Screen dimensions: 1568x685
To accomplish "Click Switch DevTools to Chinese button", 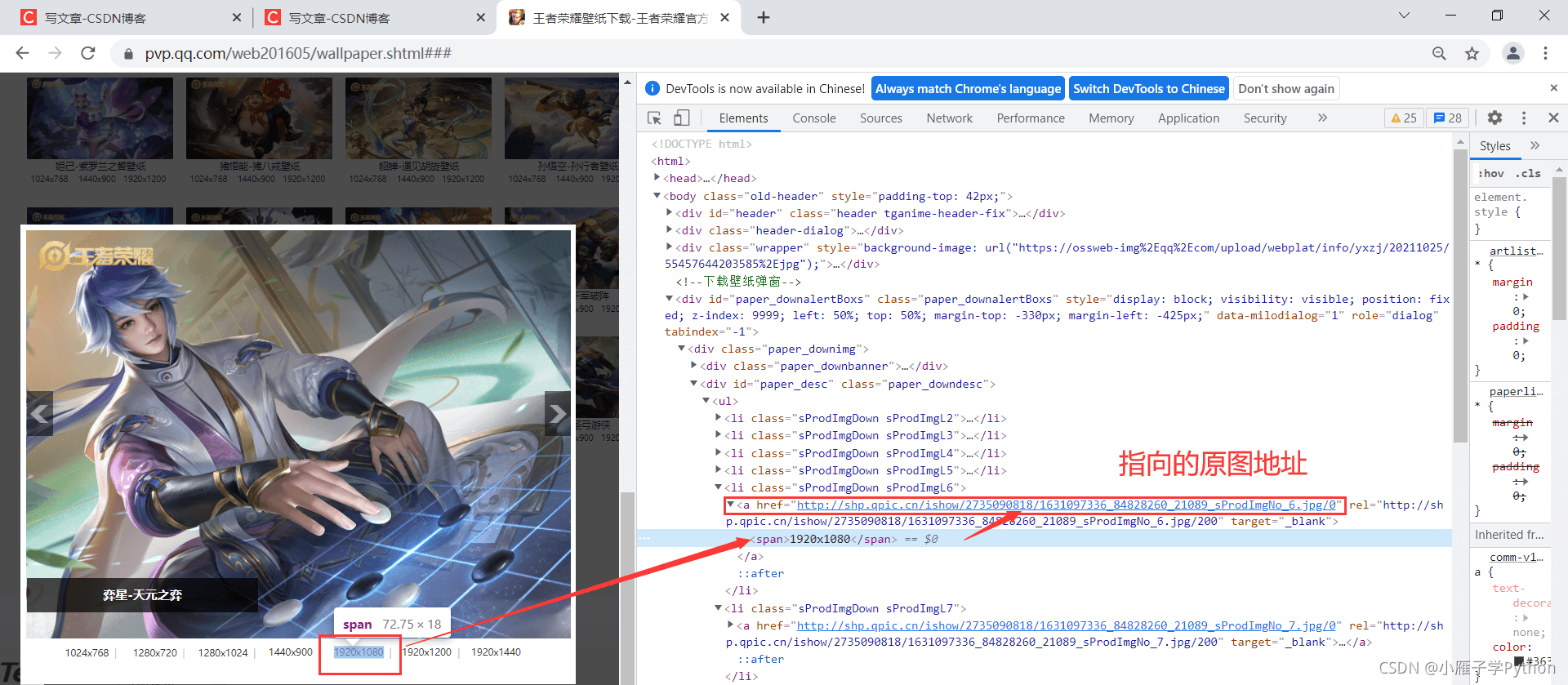I will point(1148,89).
